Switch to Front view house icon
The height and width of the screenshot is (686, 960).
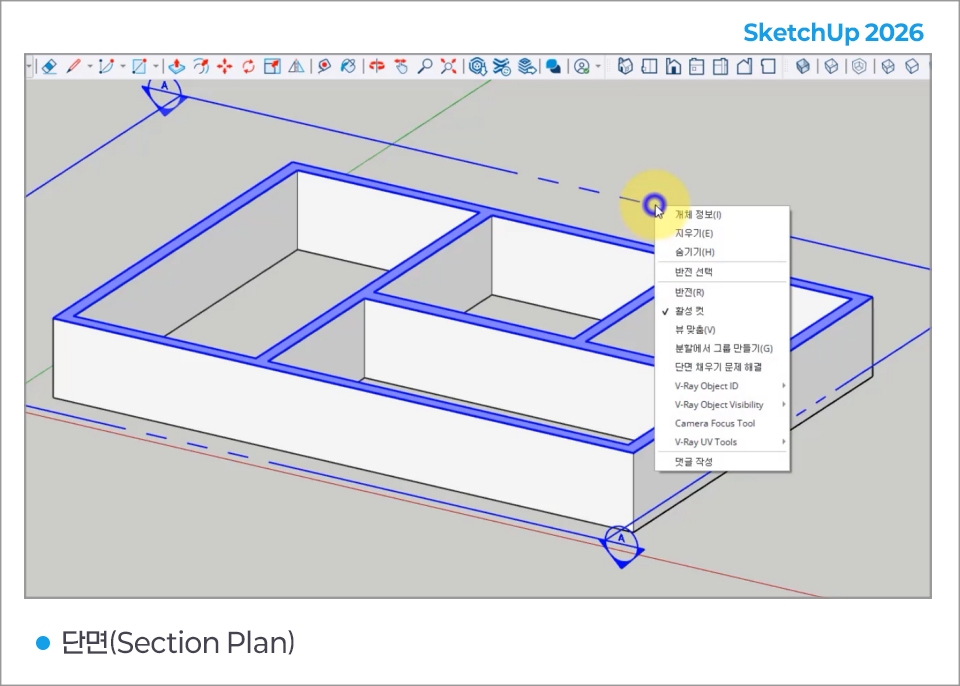click(x=673, y=66)
